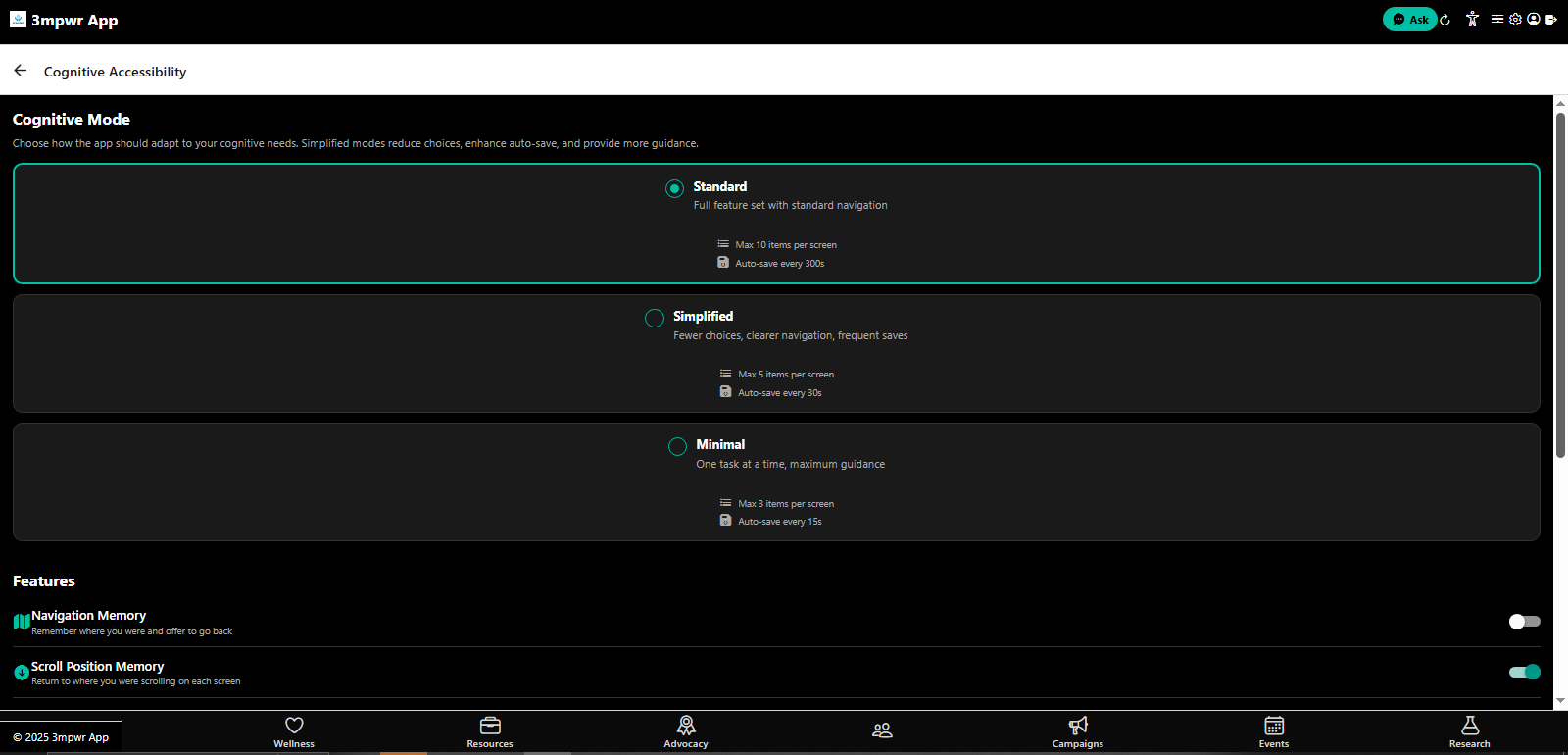This screenshot has width=1568, height=755.
Task: Open the accessibility figure icon
Action: click(1472, 19)
